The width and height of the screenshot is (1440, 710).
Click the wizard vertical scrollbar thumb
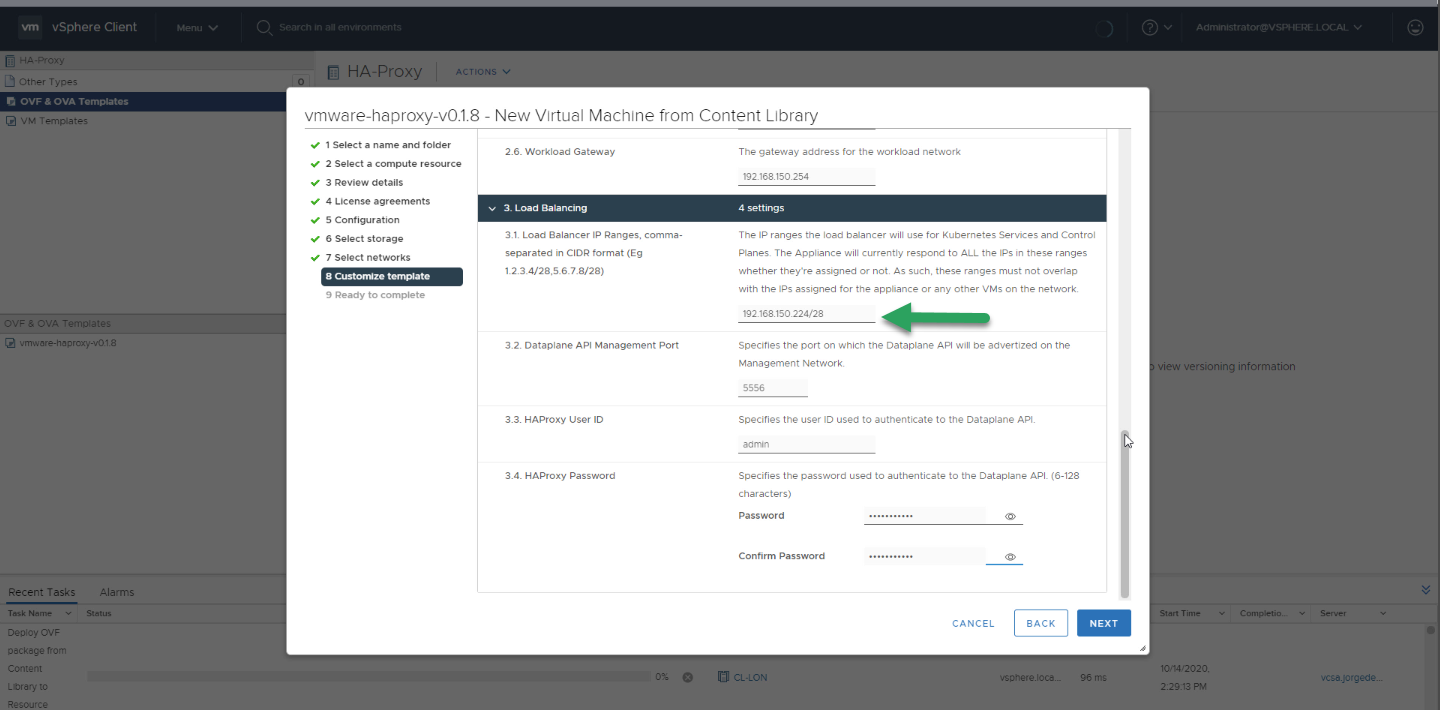(x=1125, y=513)
